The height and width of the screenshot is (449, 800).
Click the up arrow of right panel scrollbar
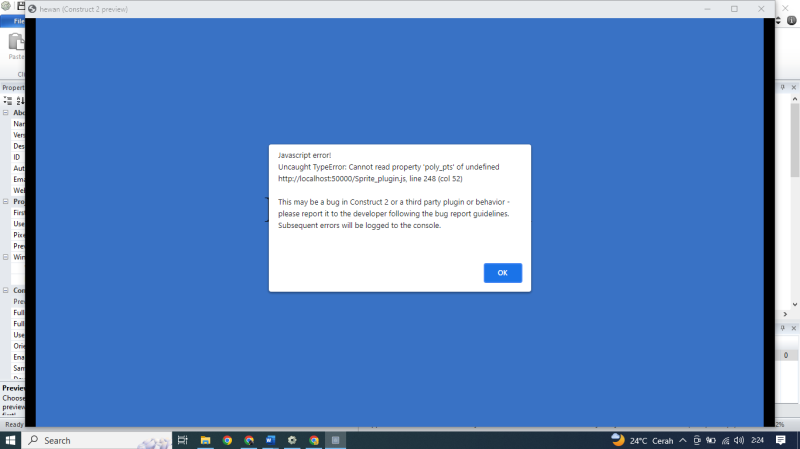click(x=795, y=99)
